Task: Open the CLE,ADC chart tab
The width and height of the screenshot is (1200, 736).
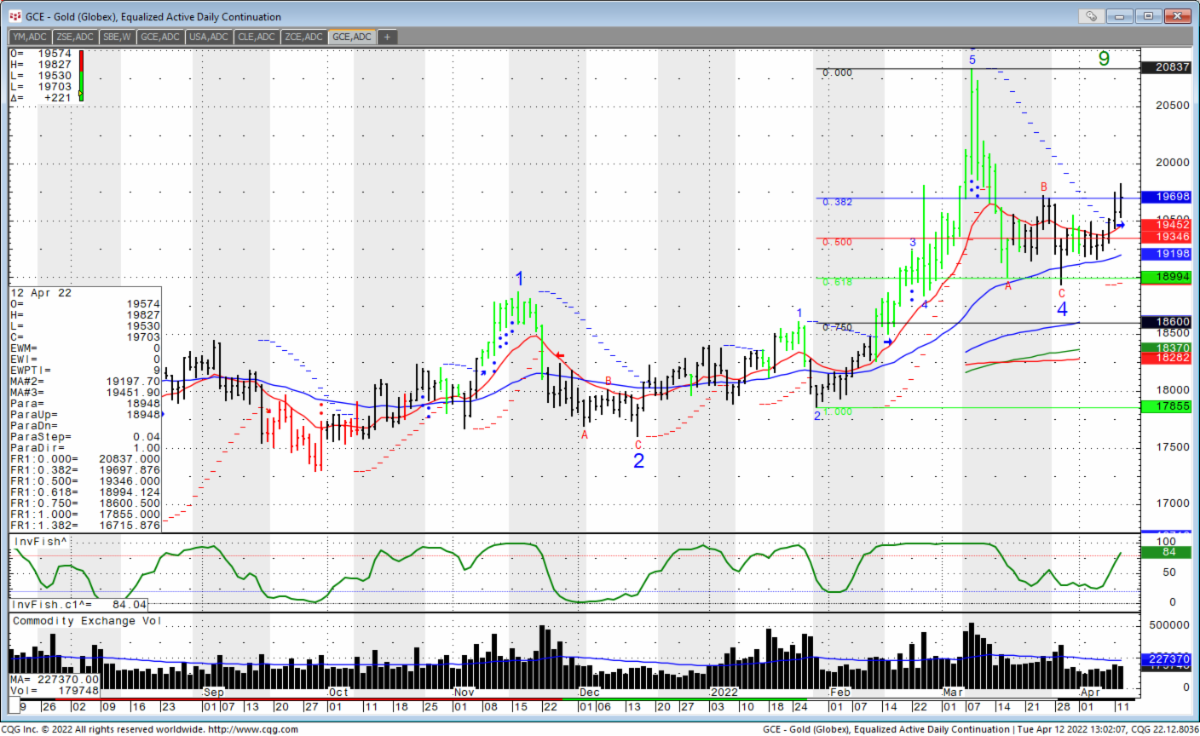Action: pyautogui.click(x=256, y=37)
